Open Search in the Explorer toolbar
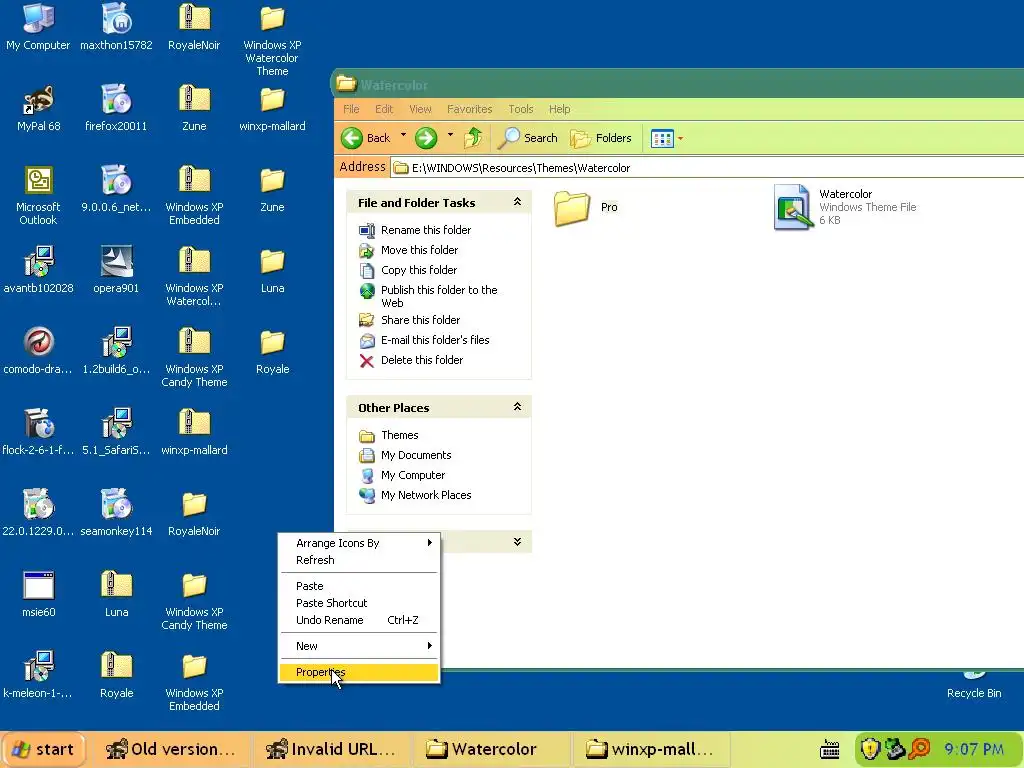Screen dimensions: 1024x768 coord(528,138)
